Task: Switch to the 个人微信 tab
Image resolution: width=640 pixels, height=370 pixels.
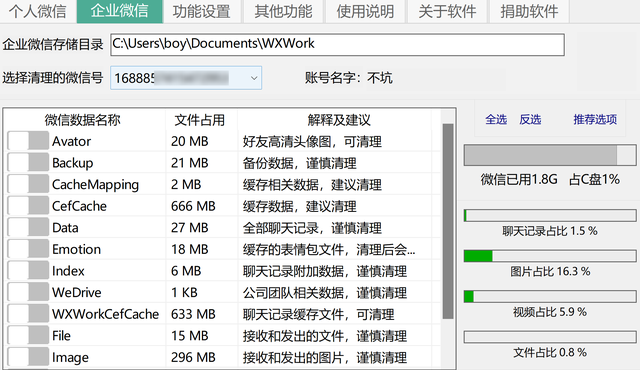Action: [38, 11]
